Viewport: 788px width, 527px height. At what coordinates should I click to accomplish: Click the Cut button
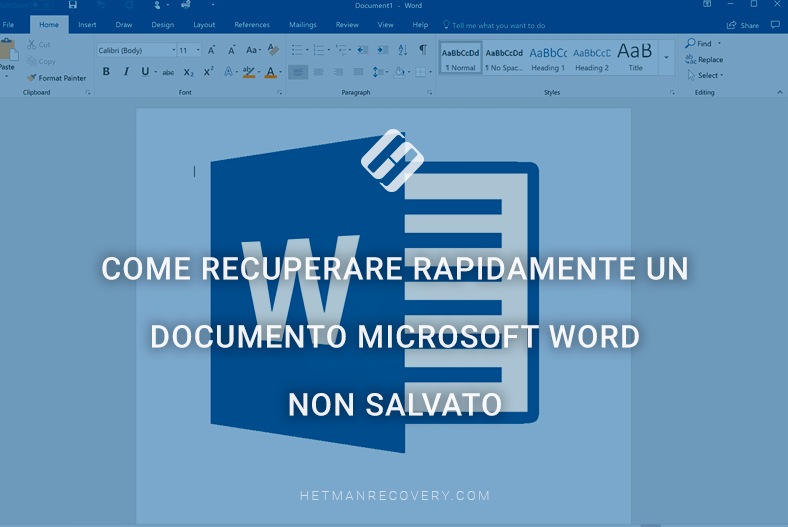point(39,45)
